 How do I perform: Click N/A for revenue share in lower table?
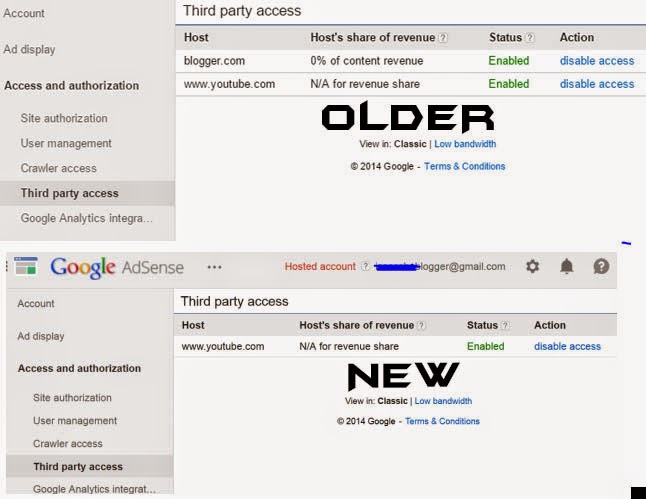coord(349,347)
